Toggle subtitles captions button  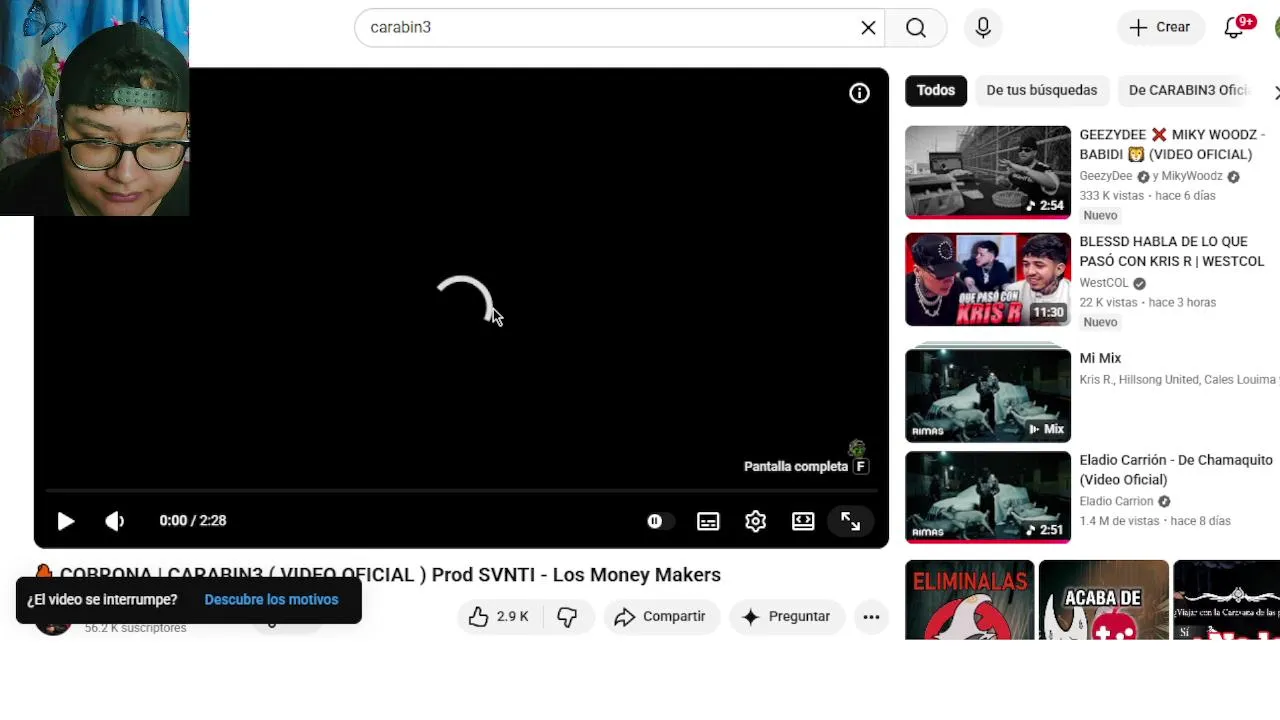coord(708,521)
